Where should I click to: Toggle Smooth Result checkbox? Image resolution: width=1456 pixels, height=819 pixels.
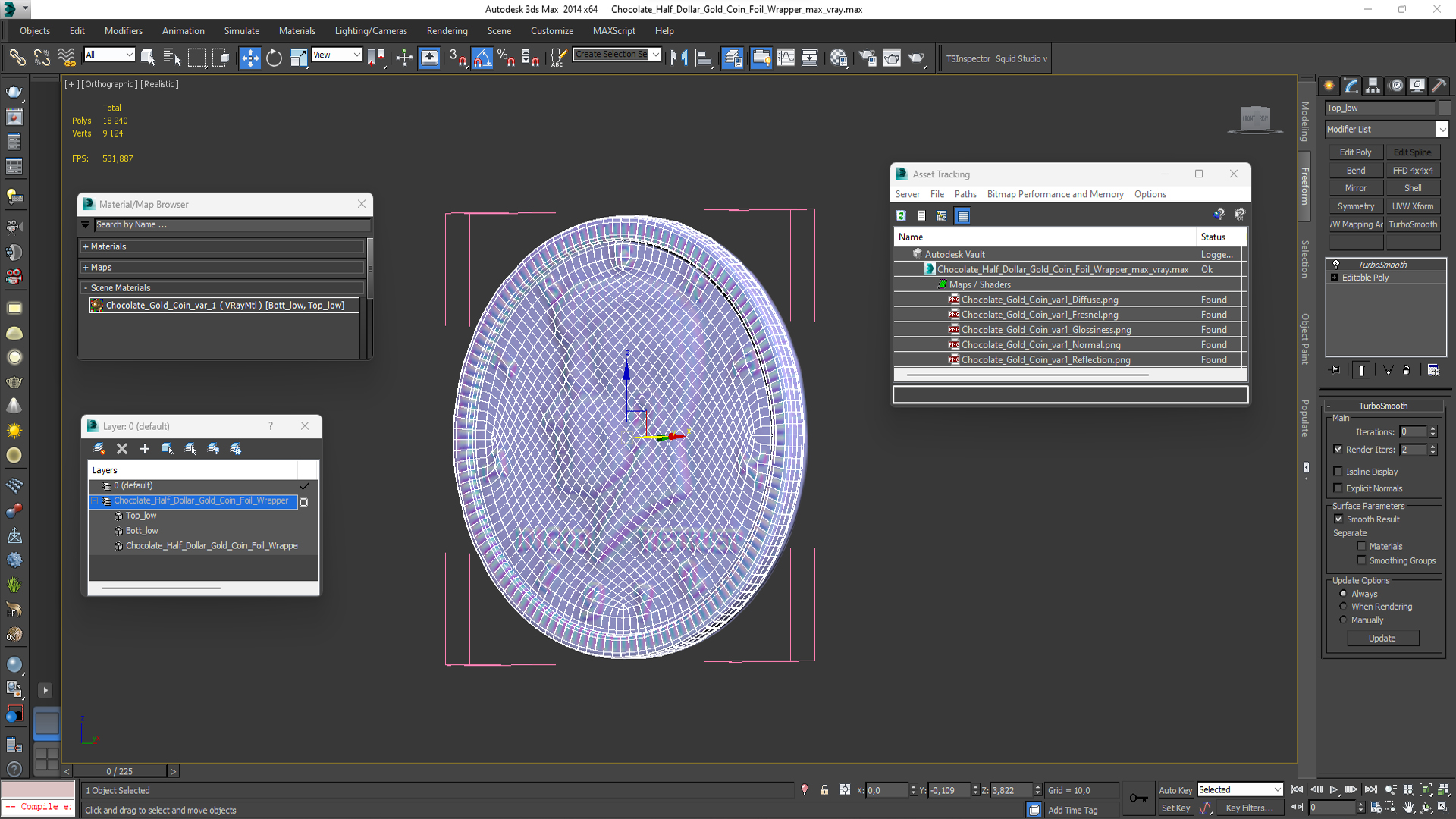click(1338, 519)
